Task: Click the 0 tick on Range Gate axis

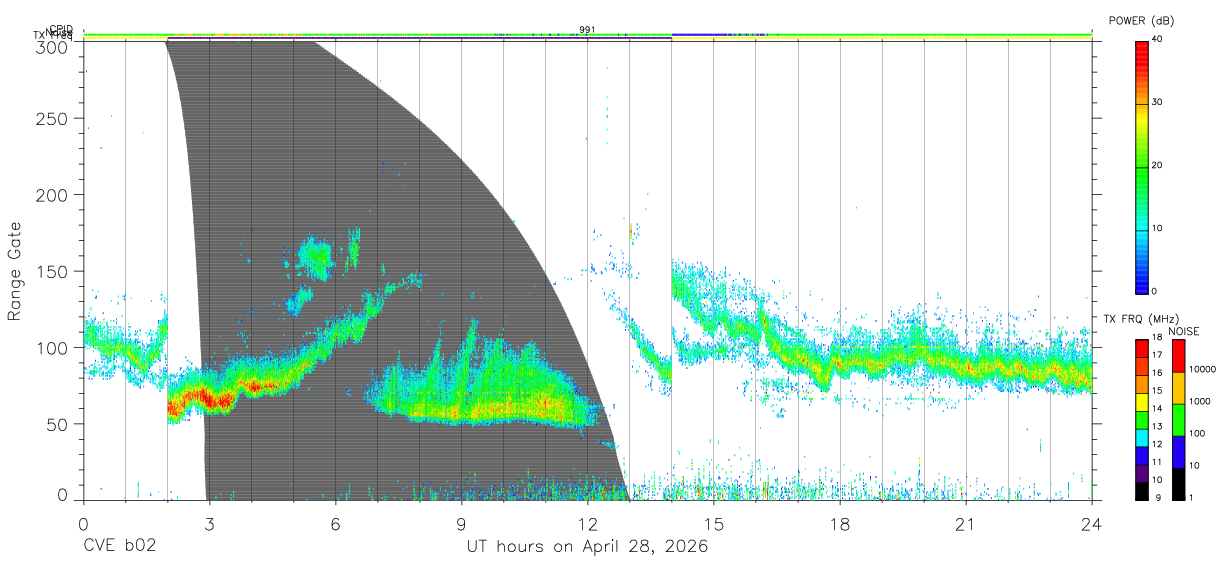Action: pyautogui.click(x=63, y=495)
